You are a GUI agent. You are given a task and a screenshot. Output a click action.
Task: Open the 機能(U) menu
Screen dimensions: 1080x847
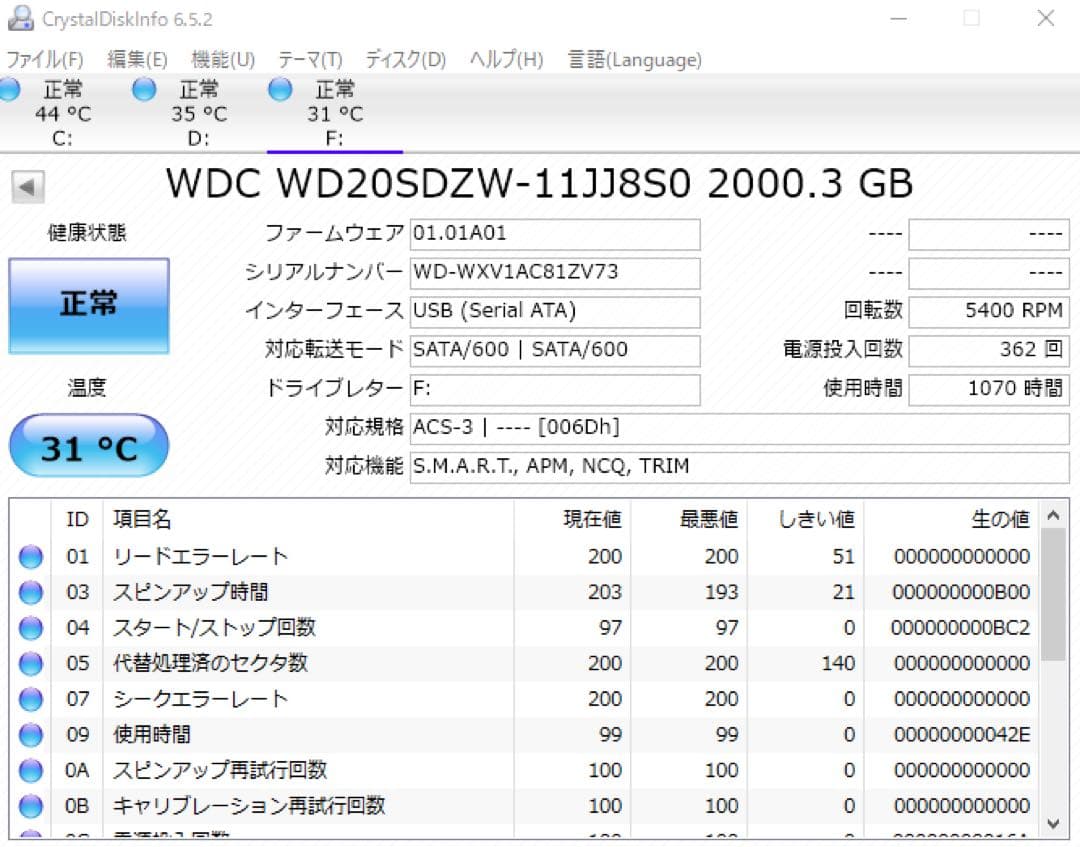click(222, 60)
